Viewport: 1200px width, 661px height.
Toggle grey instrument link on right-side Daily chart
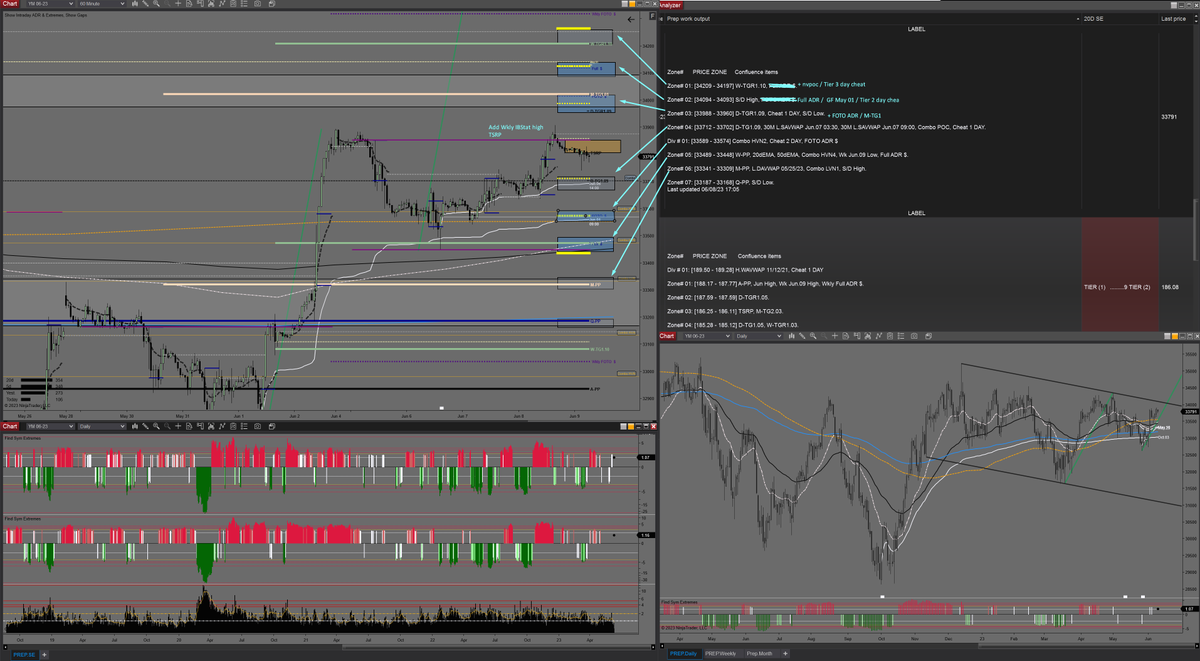click(1167, 336)
